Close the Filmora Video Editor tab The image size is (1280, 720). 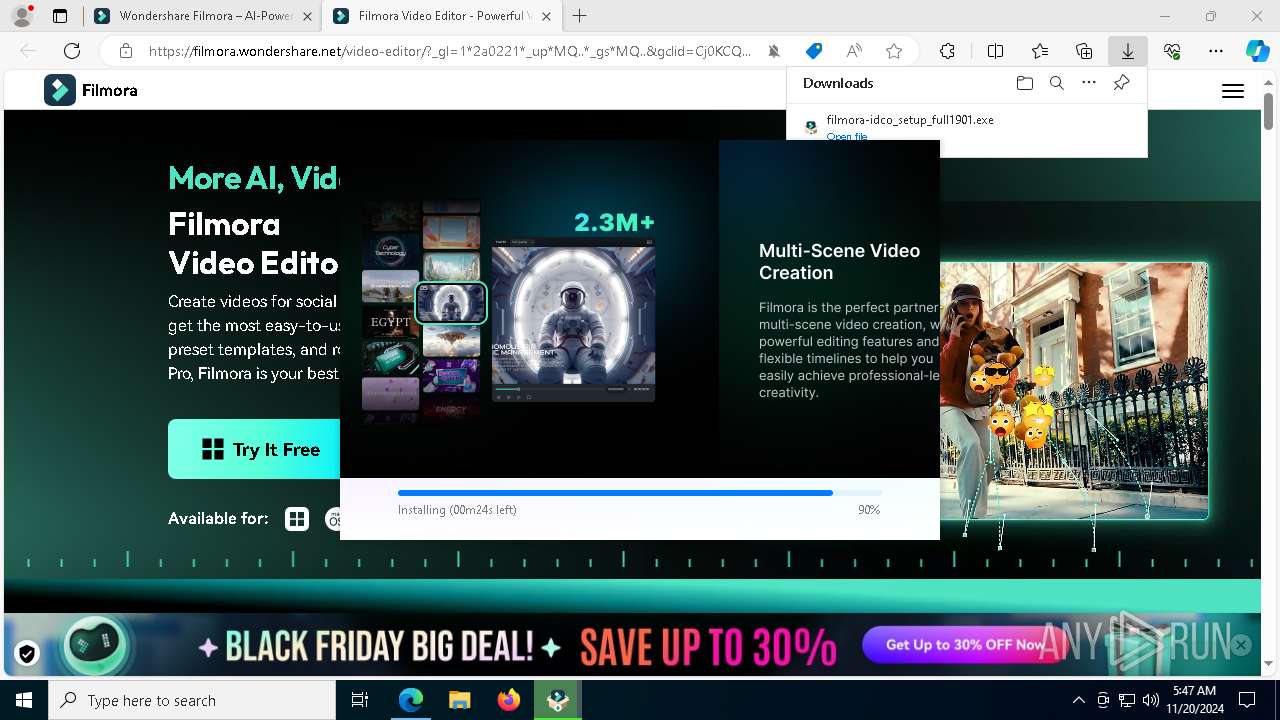pos(546,16)
